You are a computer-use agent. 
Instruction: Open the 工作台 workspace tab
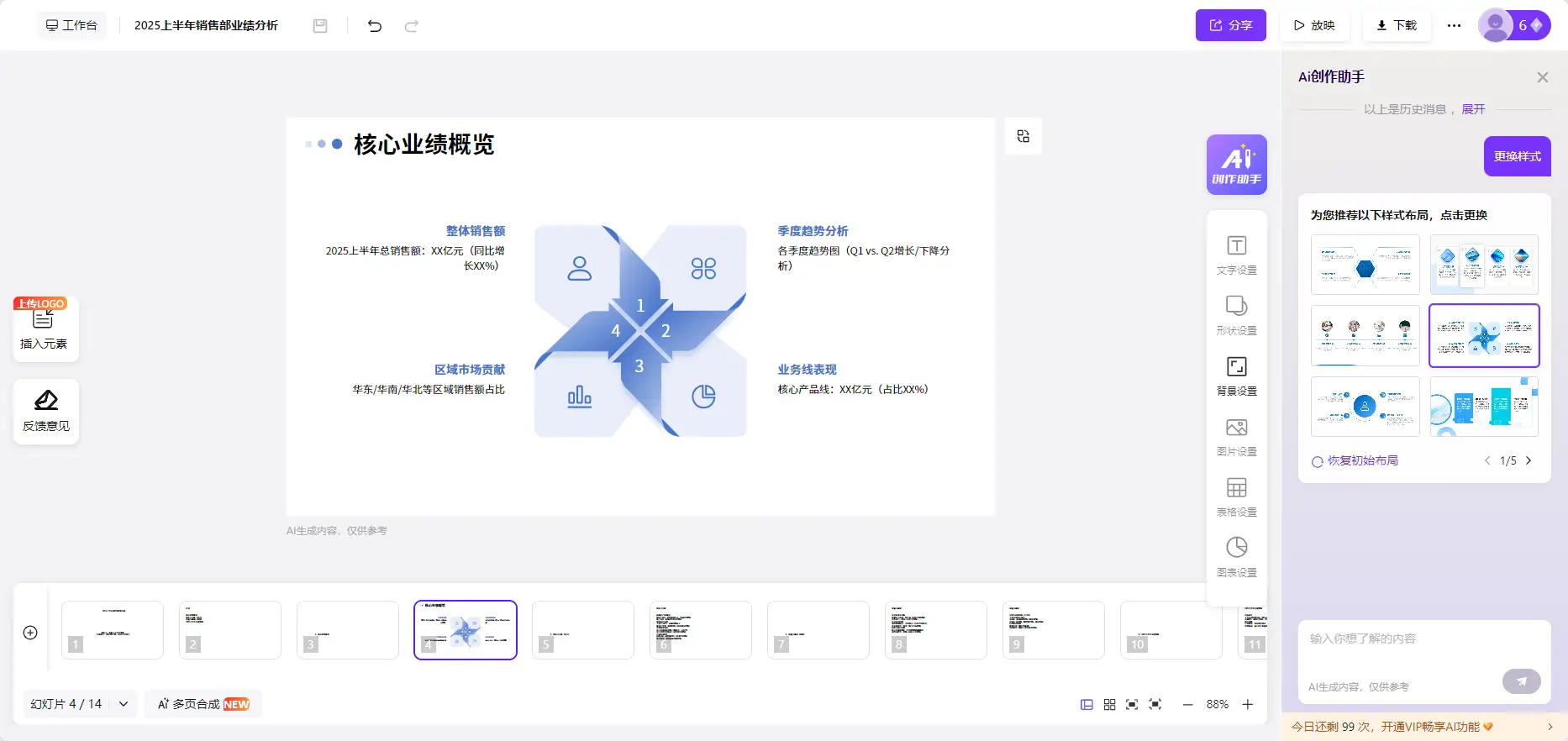tap(71, 25)
